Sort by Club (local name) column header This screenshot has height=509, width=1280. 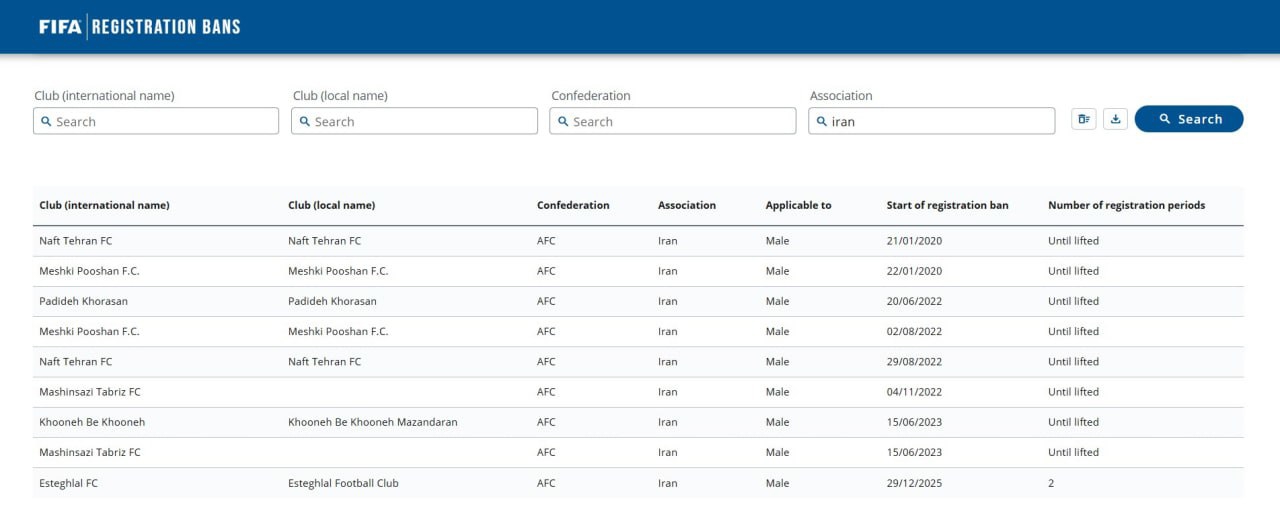[x=331, y=205]
